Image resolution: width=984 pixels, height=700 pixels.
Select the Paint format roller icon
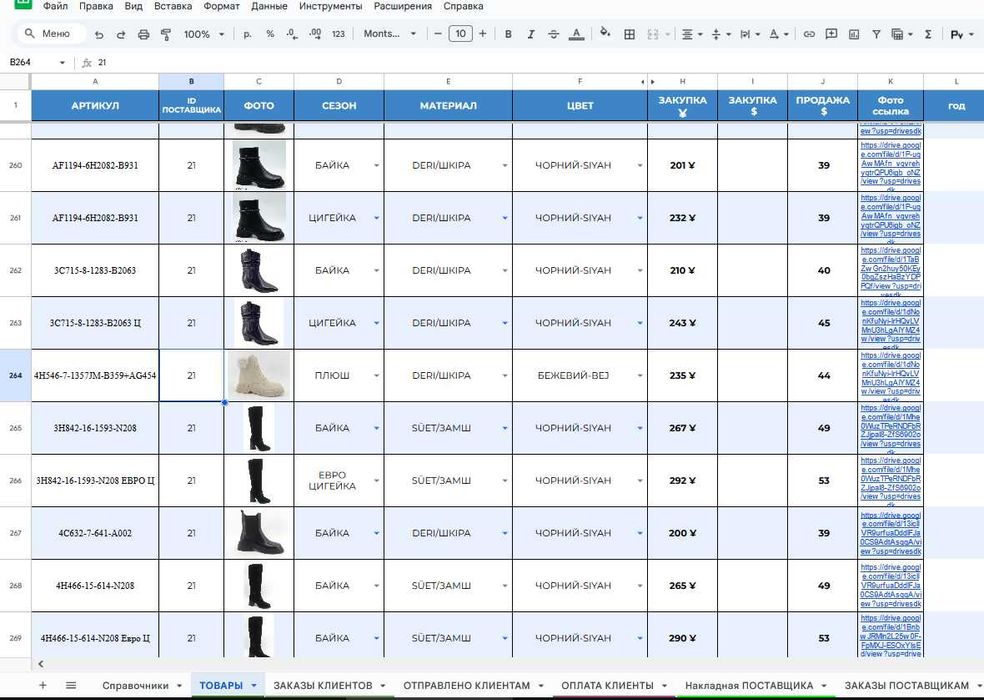pos(166,35)
